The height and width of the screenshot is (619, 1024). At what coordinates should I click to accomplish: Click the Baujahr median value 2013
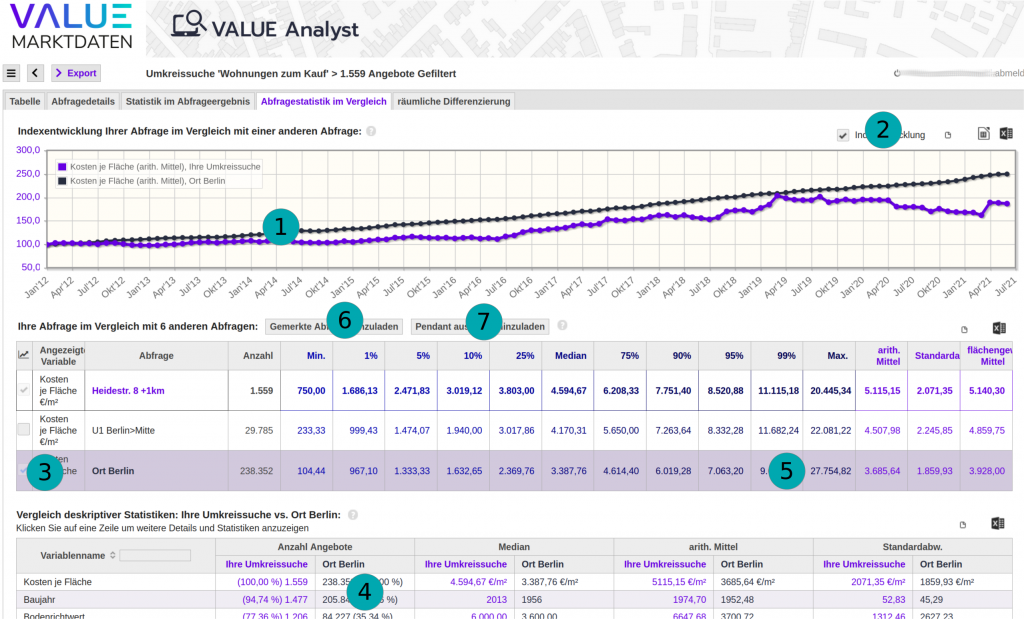[x=496, y=599]
